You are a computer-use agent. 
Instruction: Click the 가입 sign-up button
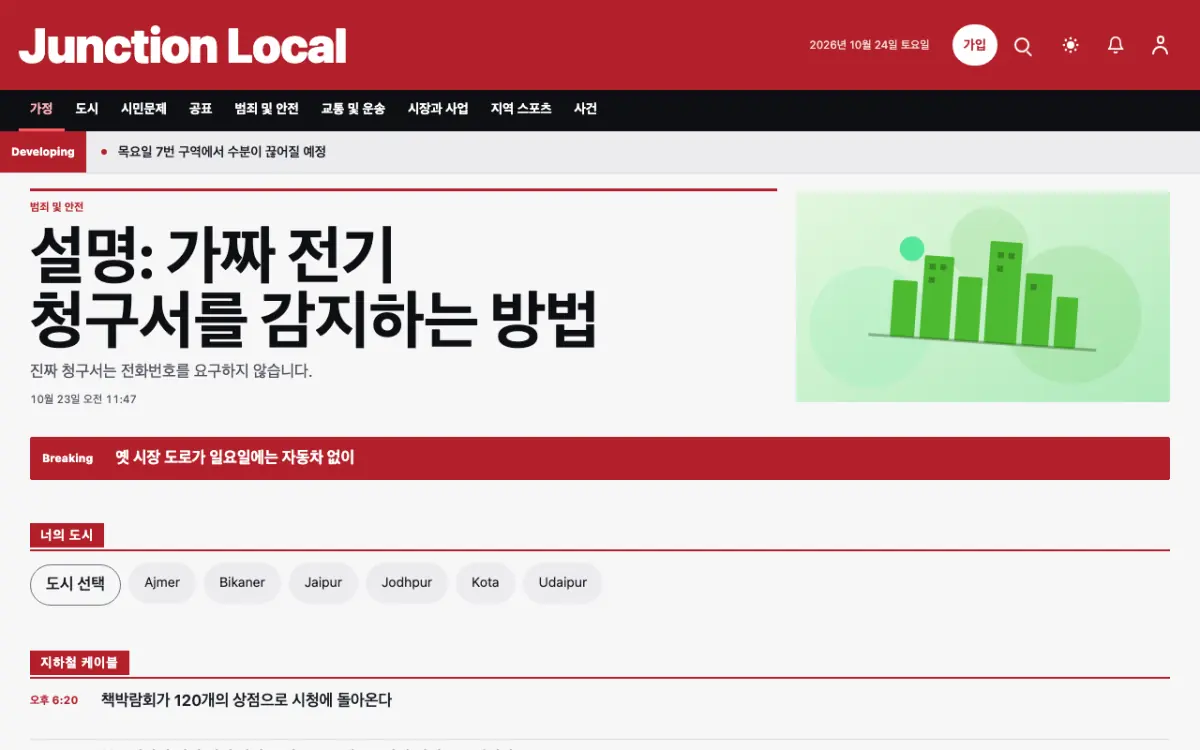pyautogui.click(x=975, y=45)
